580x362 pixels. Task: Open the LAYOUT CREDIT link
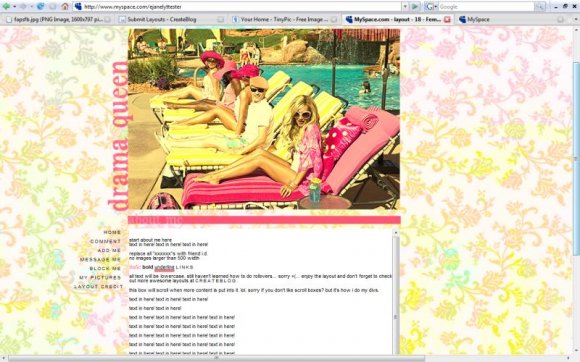tap(99, 287)
